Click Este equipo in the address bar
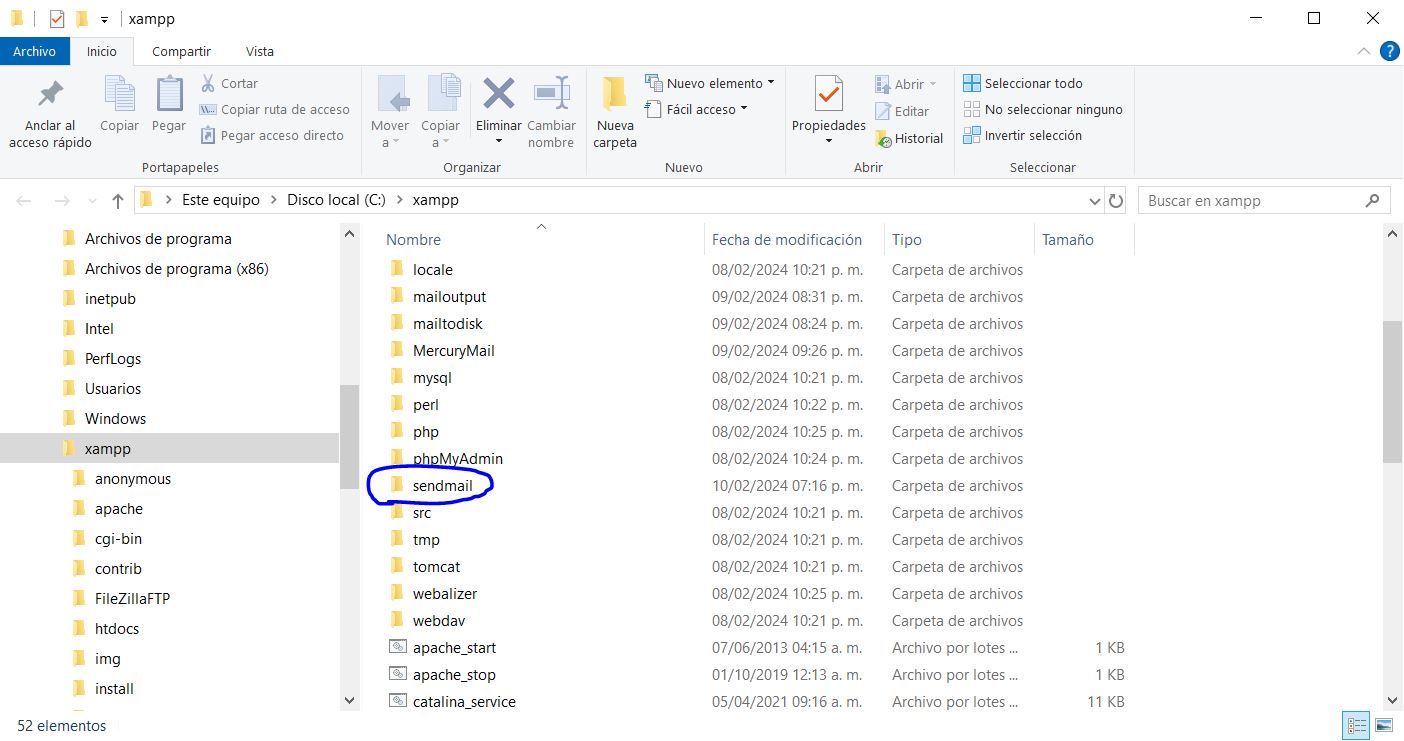The height and width of the screenshot is (741, 1404). point(221,200)
